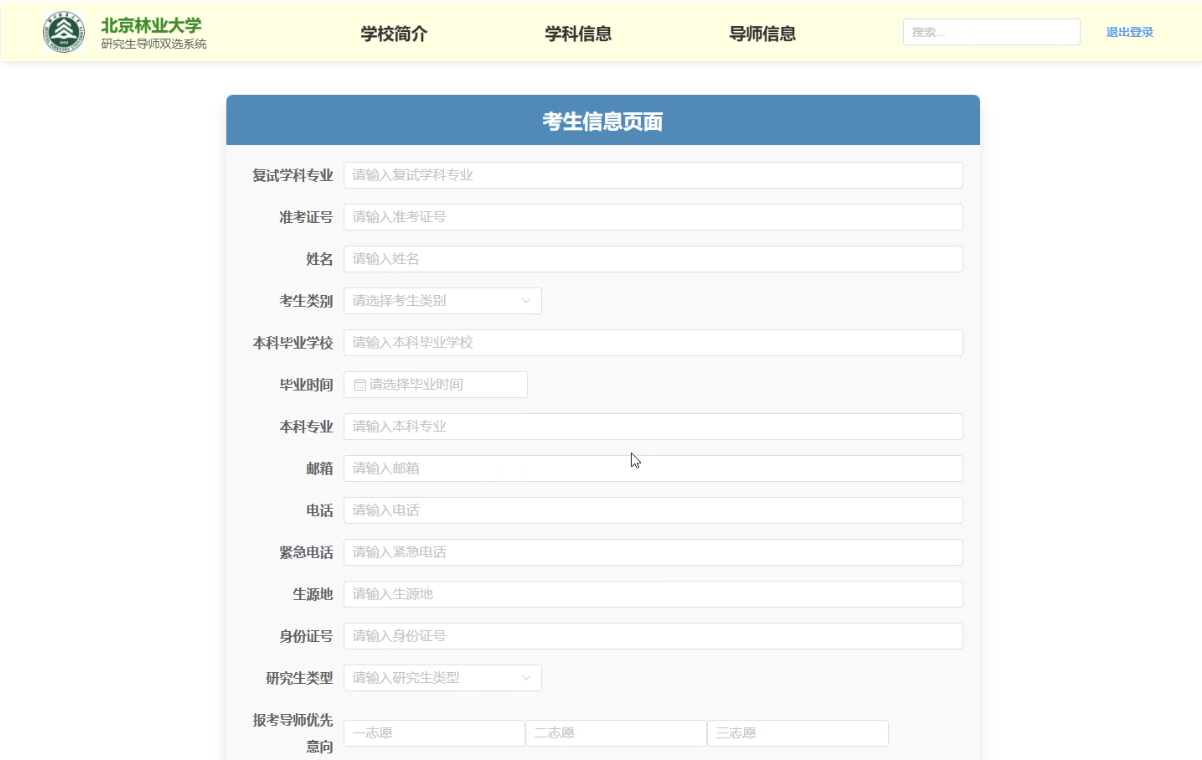
Task: Click the Beijing Forestry University logo emblem
Action: coord(64,32)
